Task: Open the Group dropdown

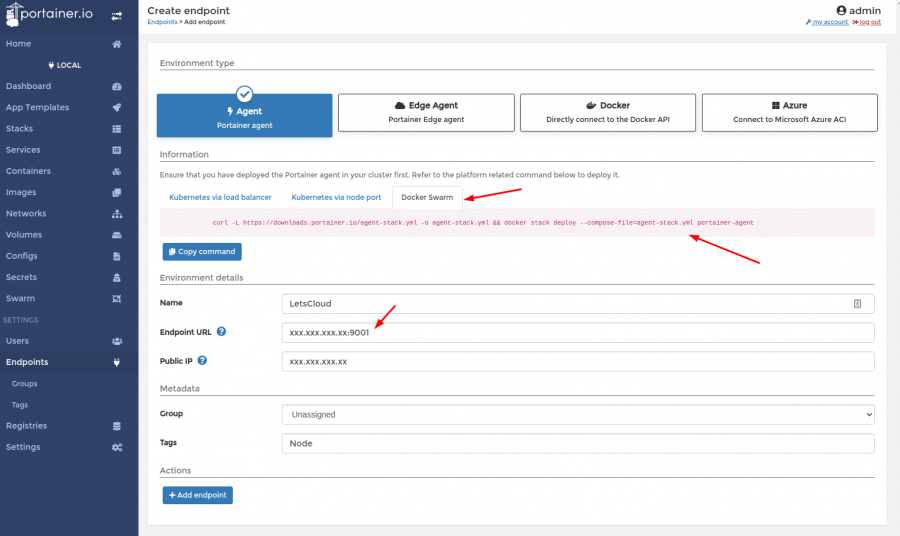Action: tap(577, 414)
